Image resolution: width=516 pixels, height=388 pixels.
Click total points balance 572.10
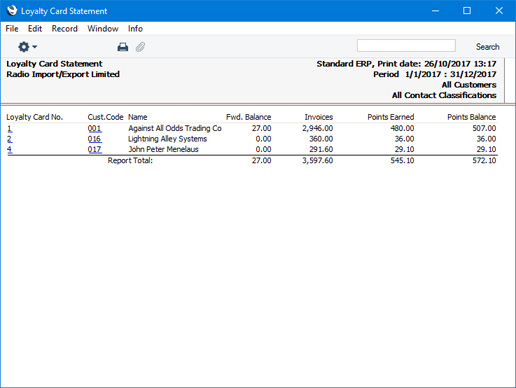(484, 161)
